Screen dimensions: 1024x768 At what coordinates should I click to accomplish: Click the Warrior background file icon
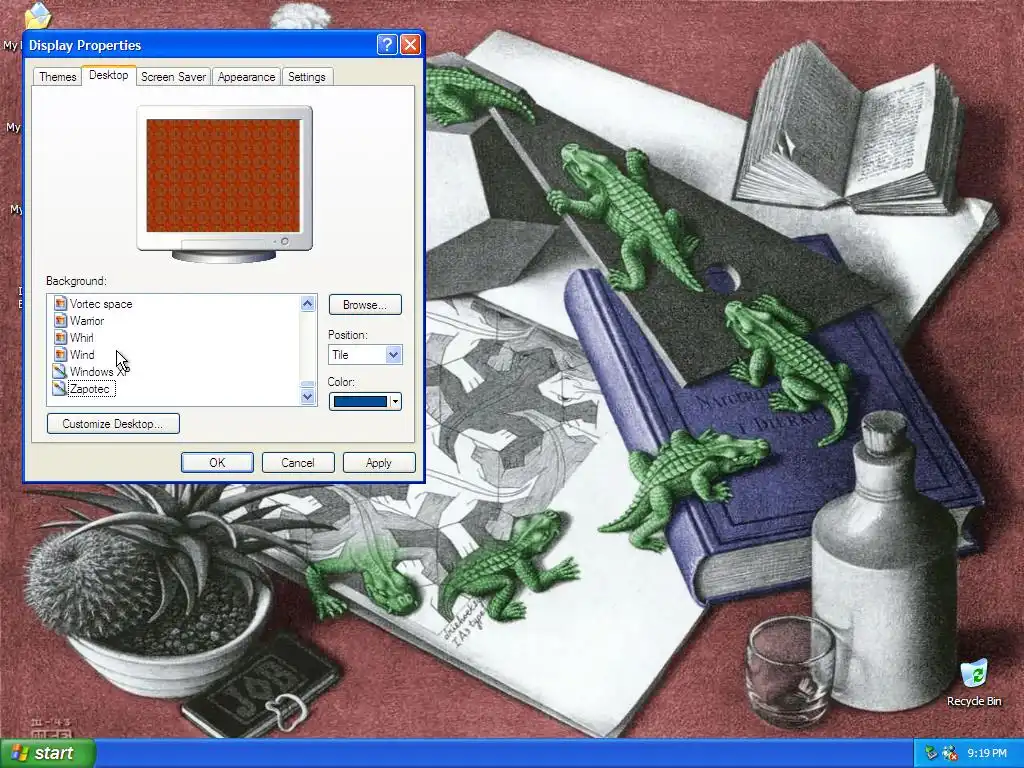pos(60,320)
